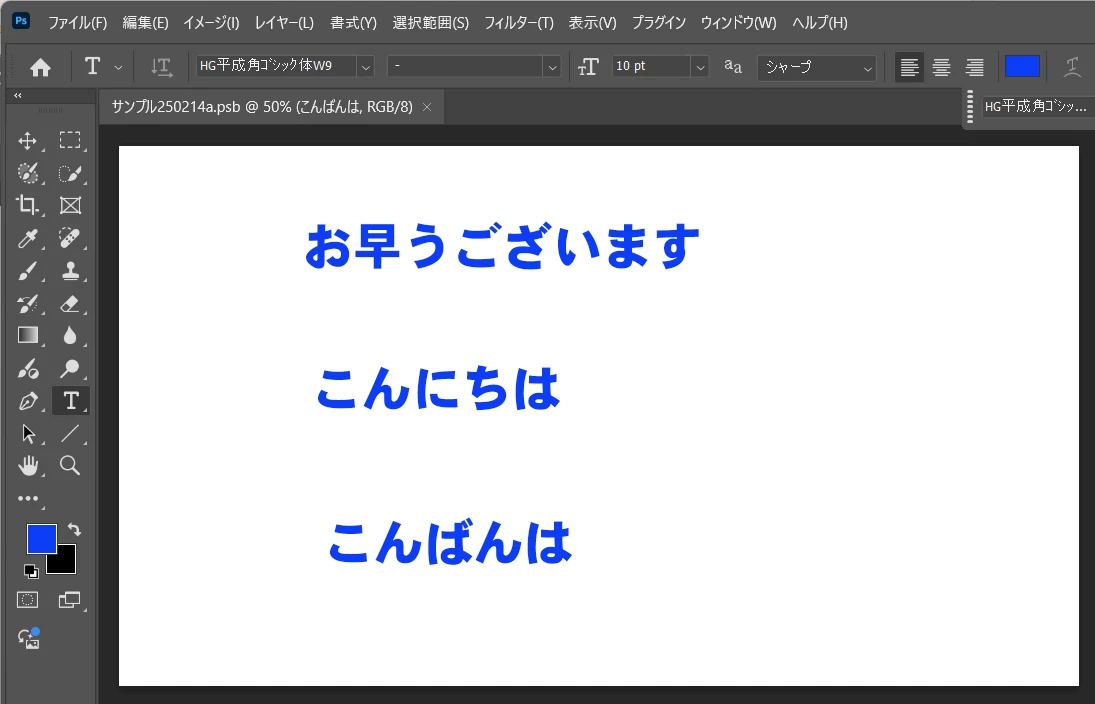Open the 書式(Y) menu
1095x704 pixels.
[x=353, y=23]
